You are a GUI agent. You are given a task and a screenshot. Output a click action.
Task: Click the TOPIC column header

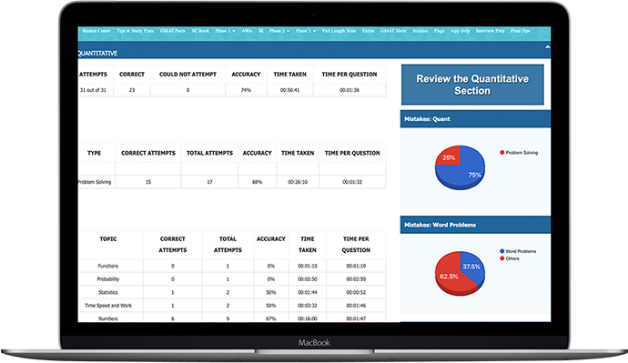(x=108, y=239)
